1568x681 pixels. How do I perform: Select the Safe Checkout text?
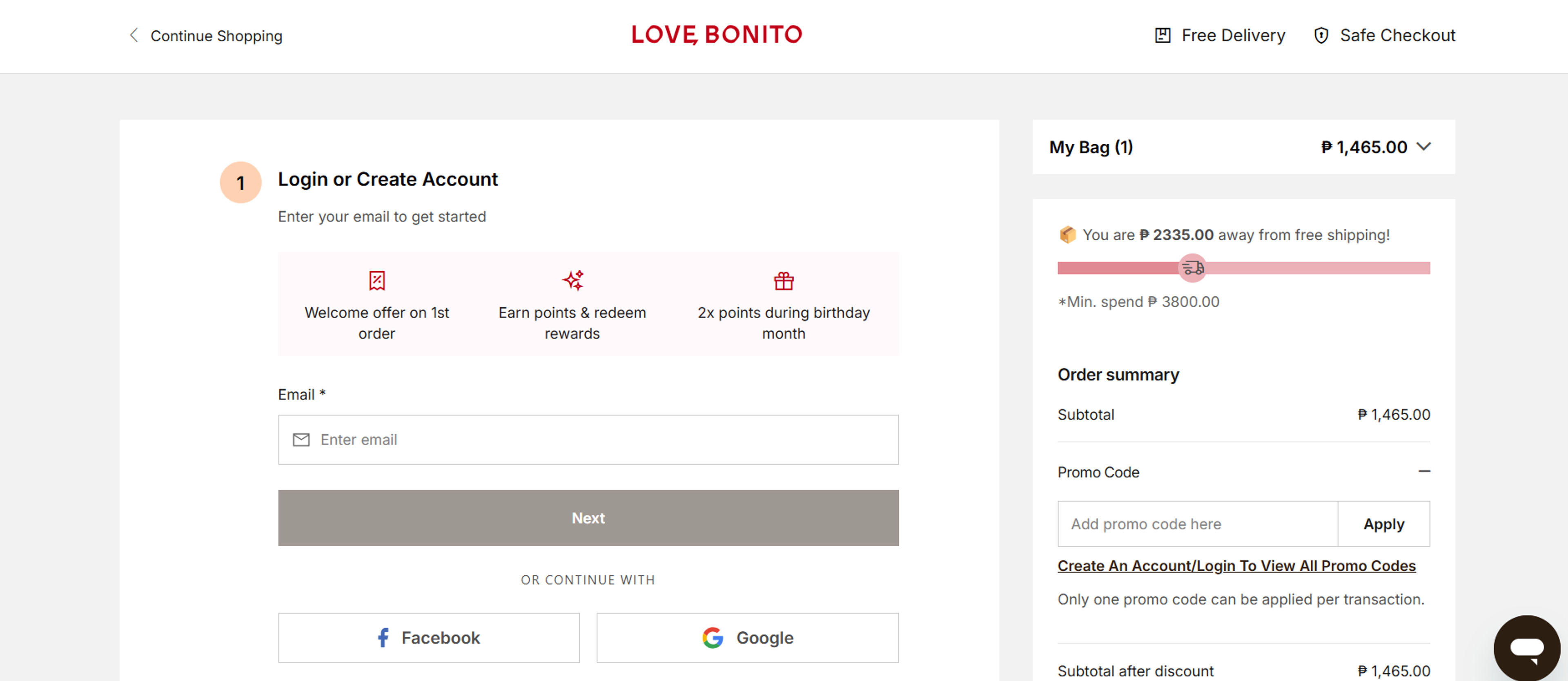coord(1398,35)
